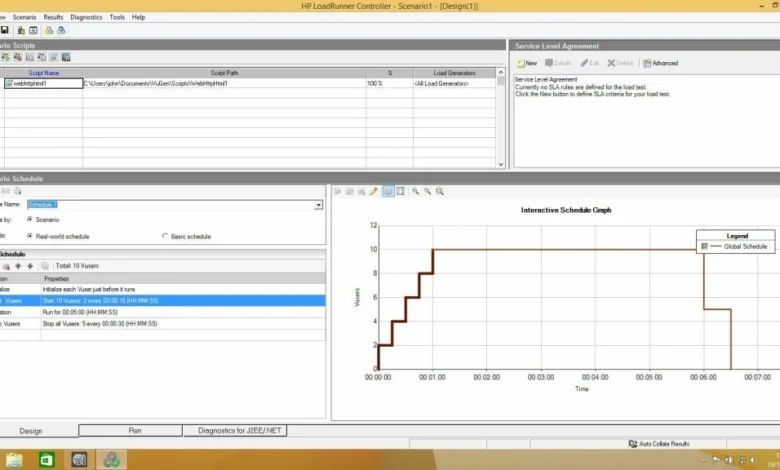Click the 100 % cell in scripts table
The image size is (780, 470).
[389, 84]
